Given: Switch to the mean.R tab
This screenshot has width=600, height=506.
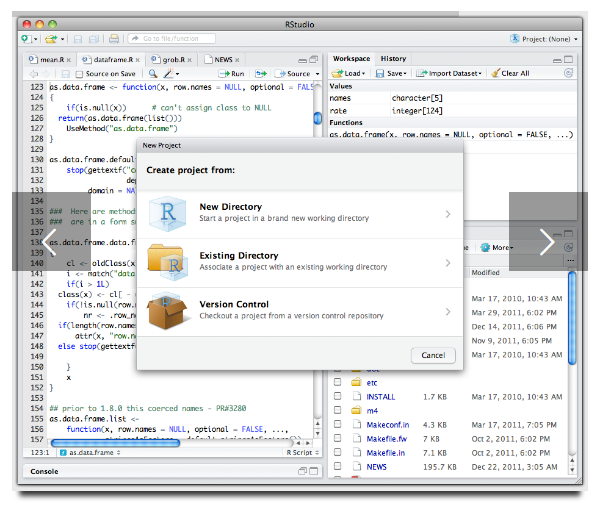Looking at the screenshot, I should [x=52, y=60].
